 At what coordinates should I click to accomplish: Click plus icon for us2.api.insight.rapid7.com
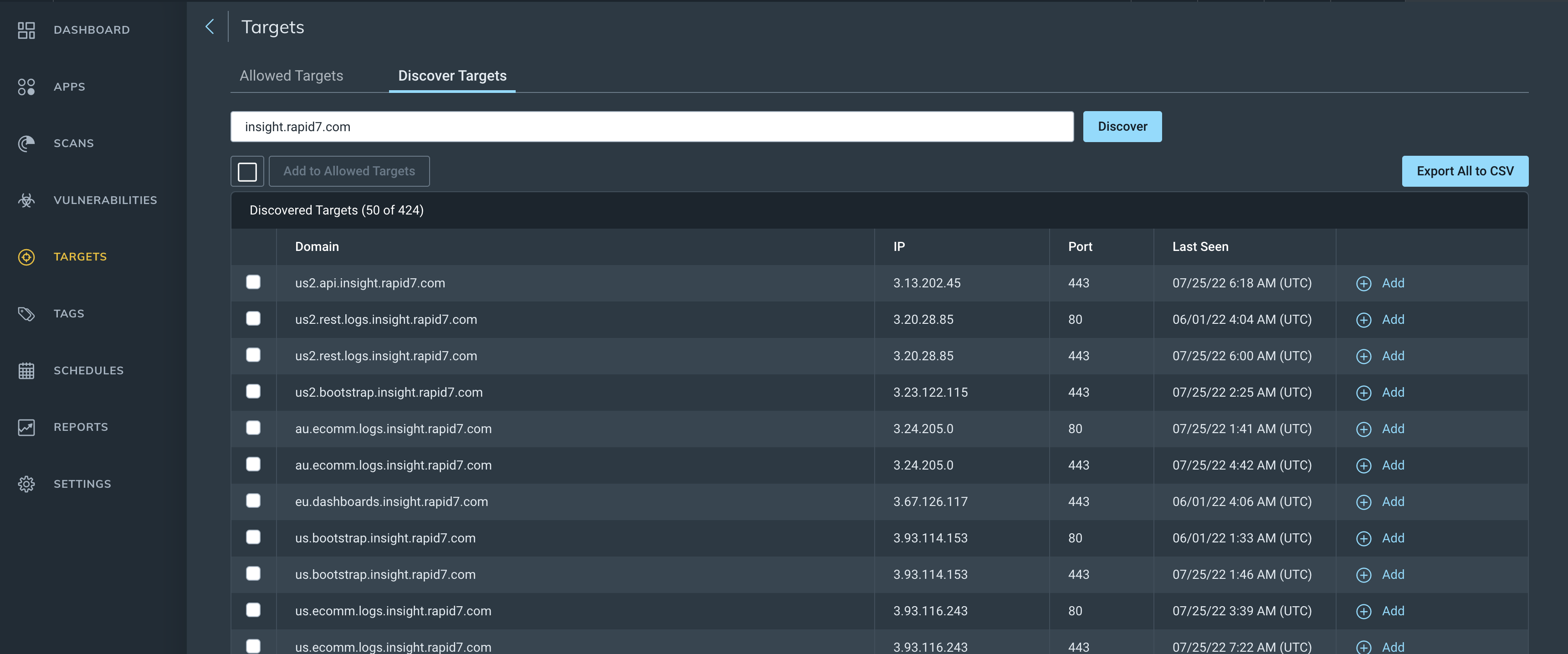(x=1363, y=283)
